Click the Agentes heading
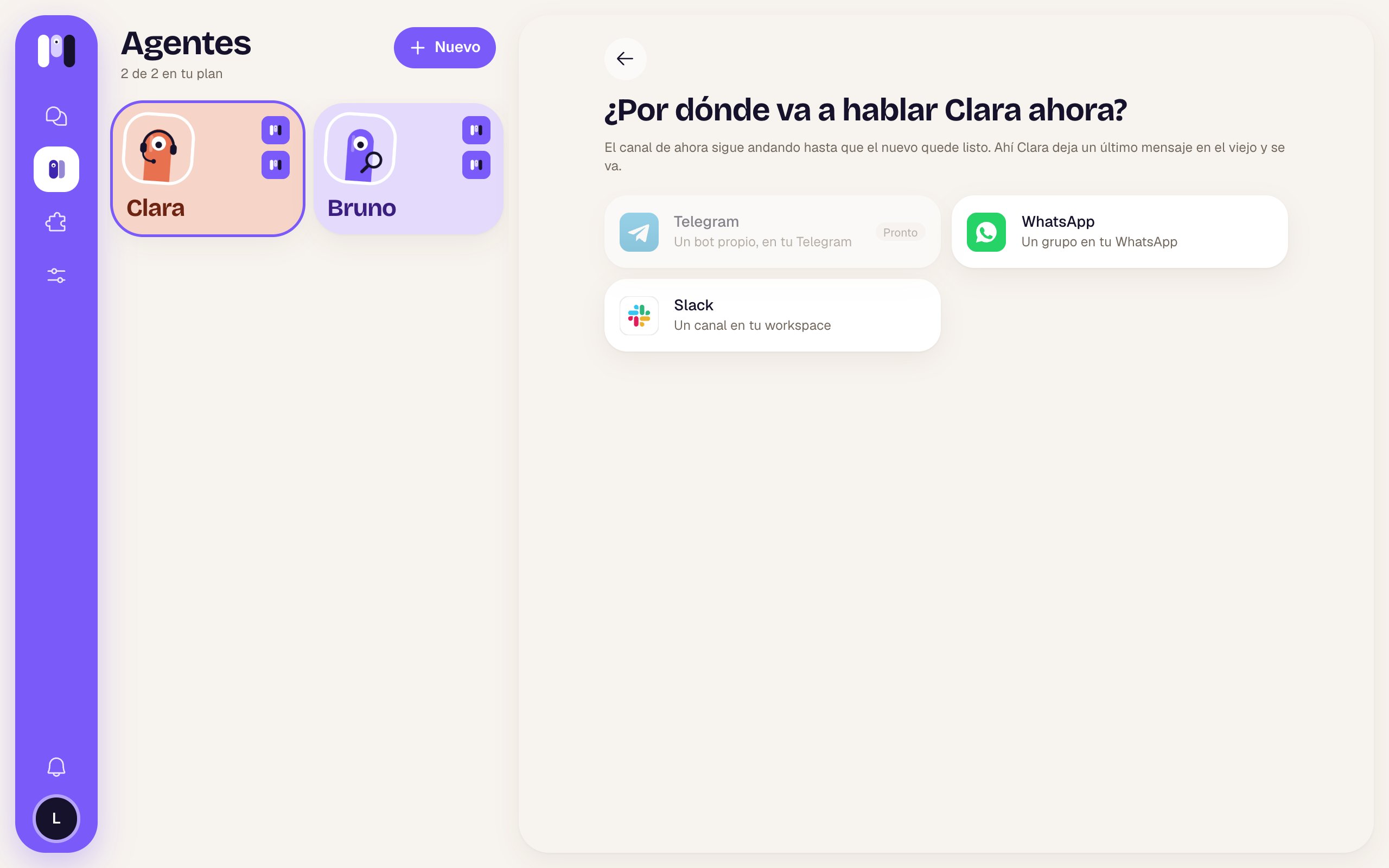Screen dimensions: 1389x868 click(186, 43)
